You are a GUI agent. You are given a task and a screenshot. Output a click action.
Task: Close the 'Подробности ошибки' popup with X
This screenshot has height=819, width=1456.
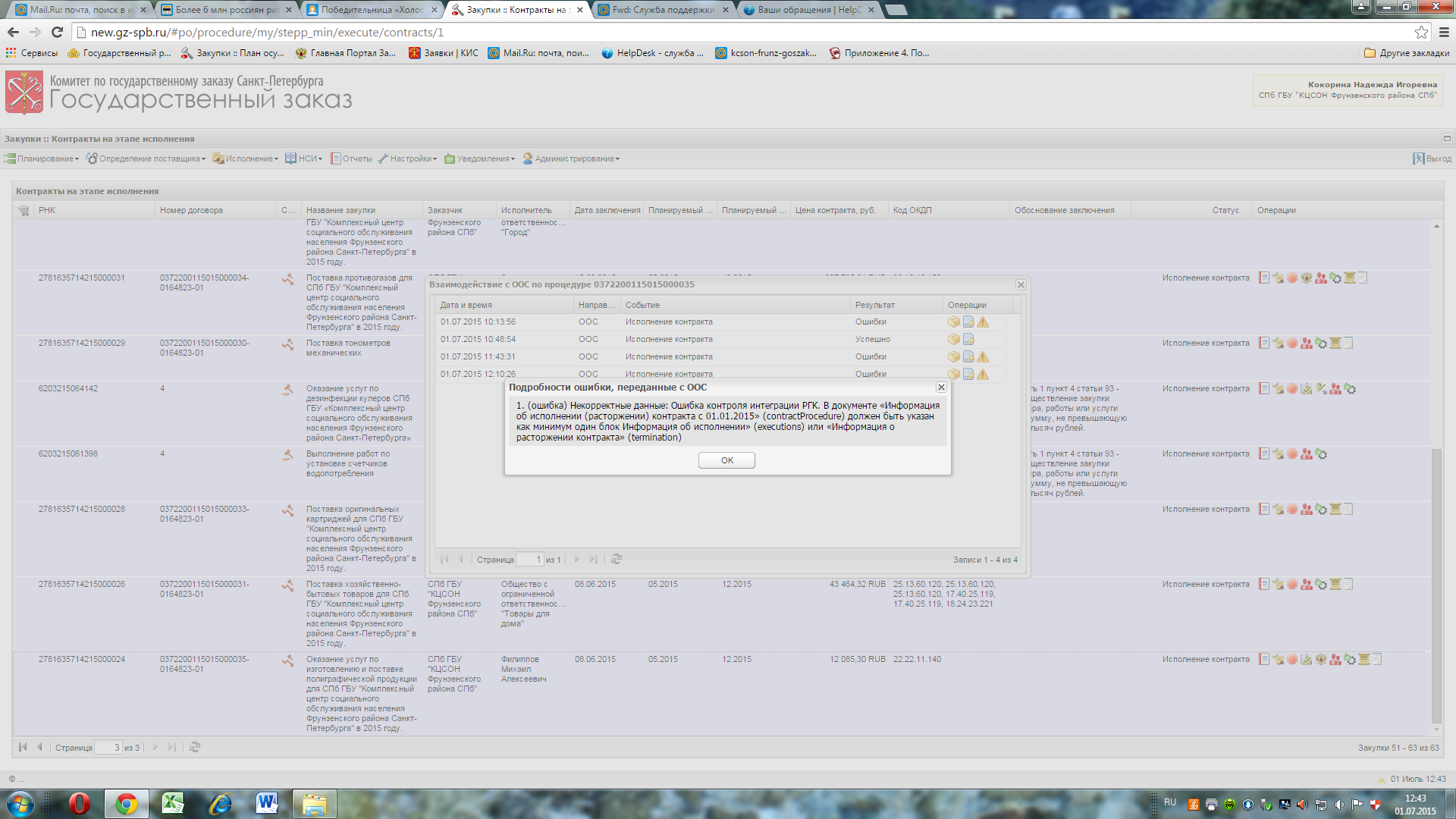pos(941,388)
